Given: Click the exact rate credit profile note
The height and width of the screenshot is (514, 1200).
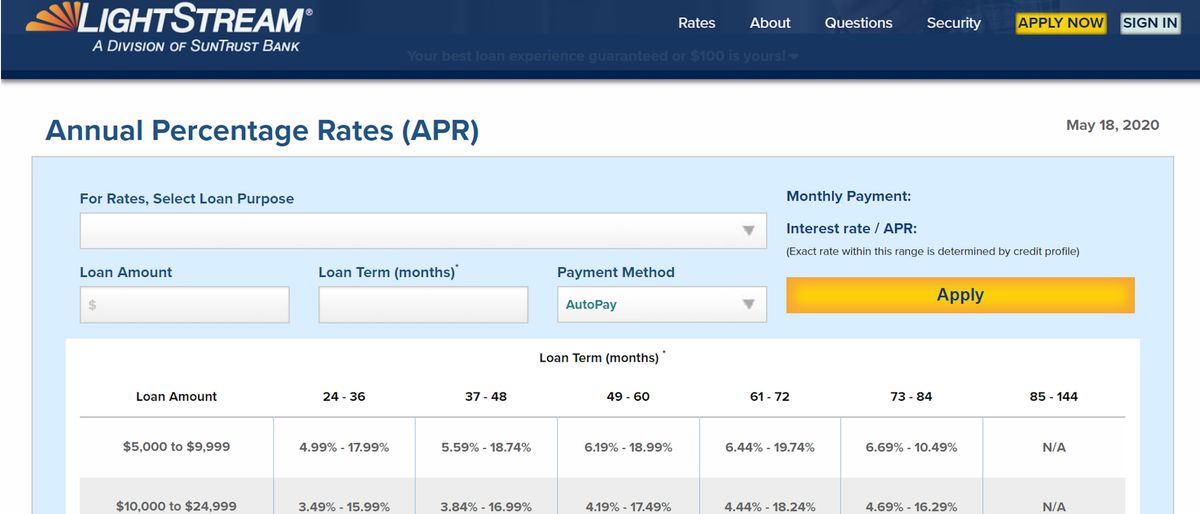Looking at the screenshot, I should [933, 251].
